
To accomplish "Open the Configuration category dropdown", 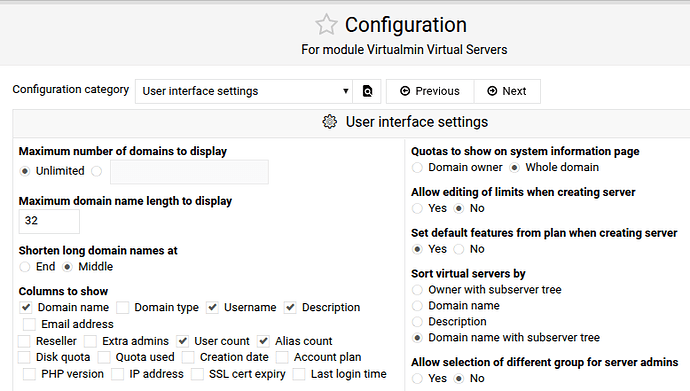I will (x=244, y=91).
